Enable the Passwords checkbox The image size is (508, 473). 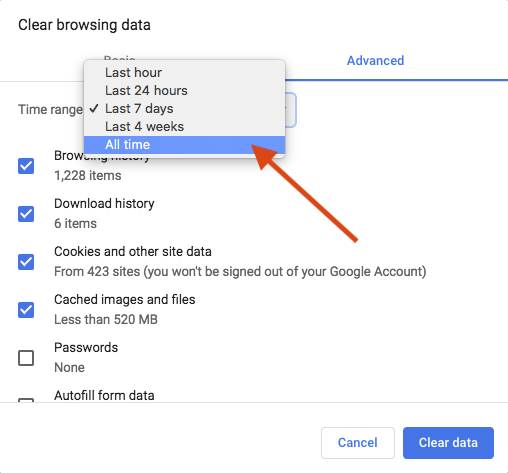[x=26, y=358]
